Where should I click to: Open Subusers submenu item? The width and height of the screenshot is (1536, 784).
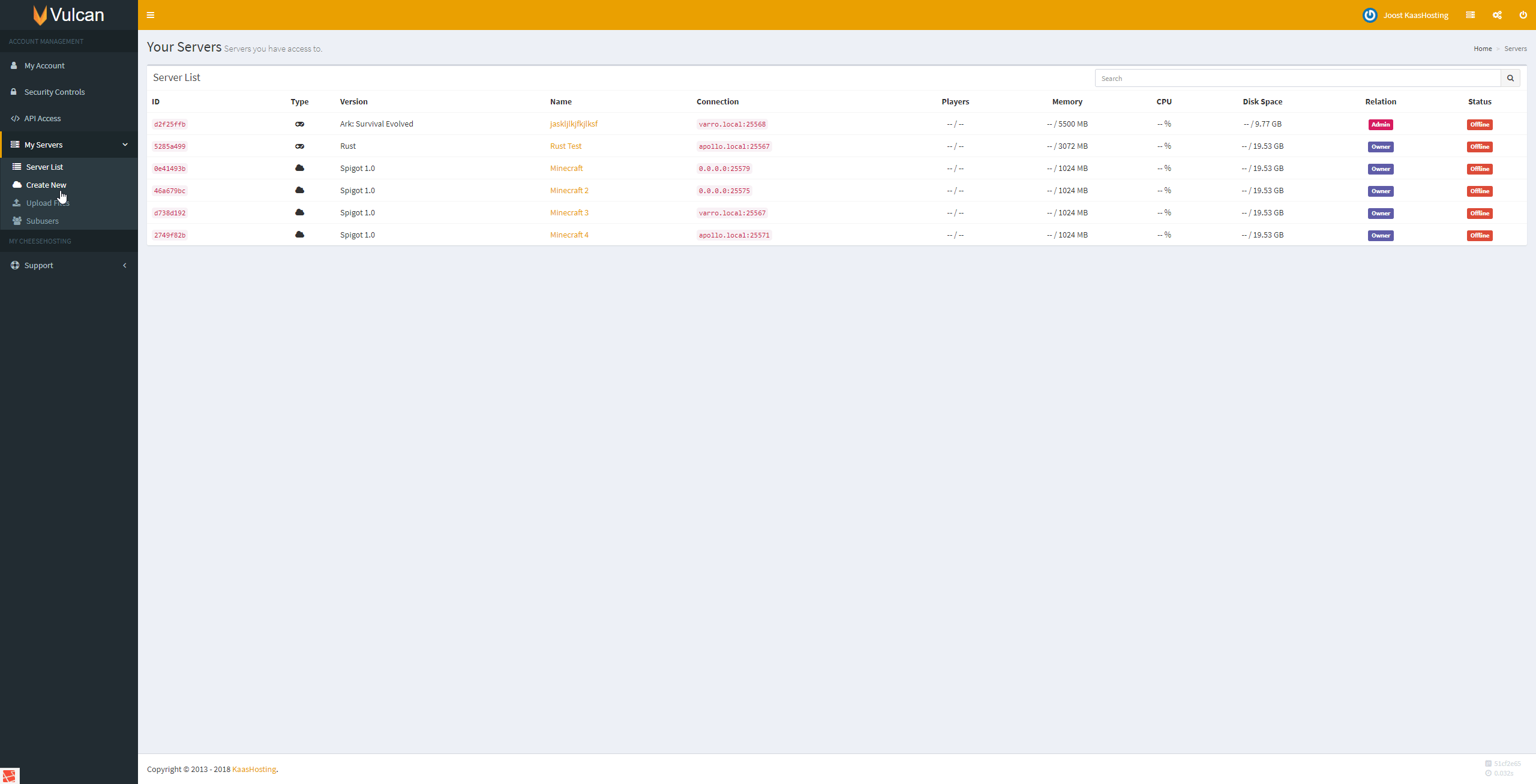42,221
